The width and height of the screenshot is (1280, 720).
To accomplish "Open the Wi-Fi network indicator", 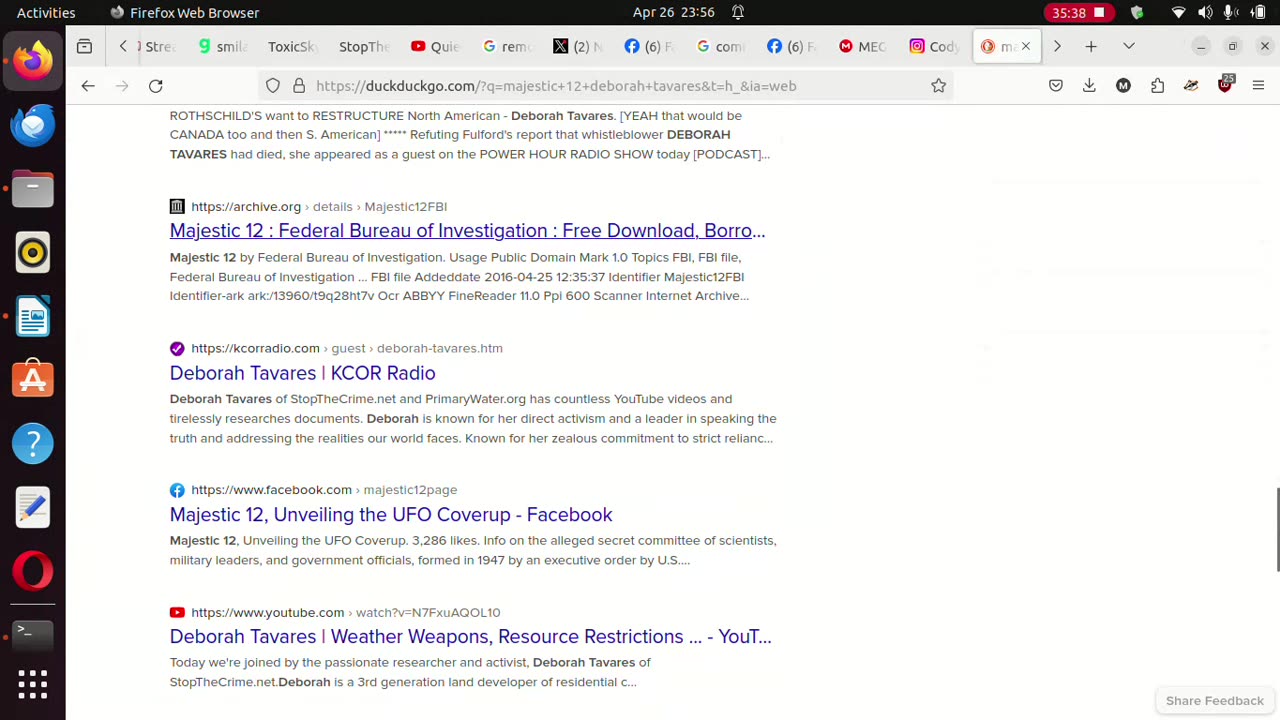I will point(1178,13).
